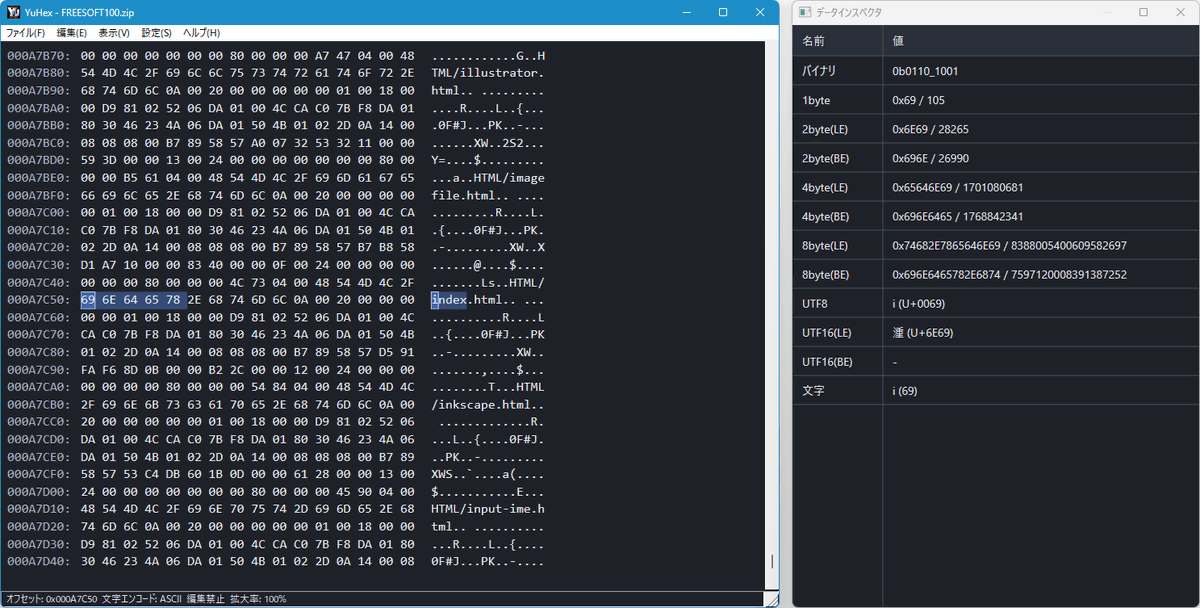Select the 文字 row label
The height and width of the screenshot is (608, 1200).
[x=813, y=390]
